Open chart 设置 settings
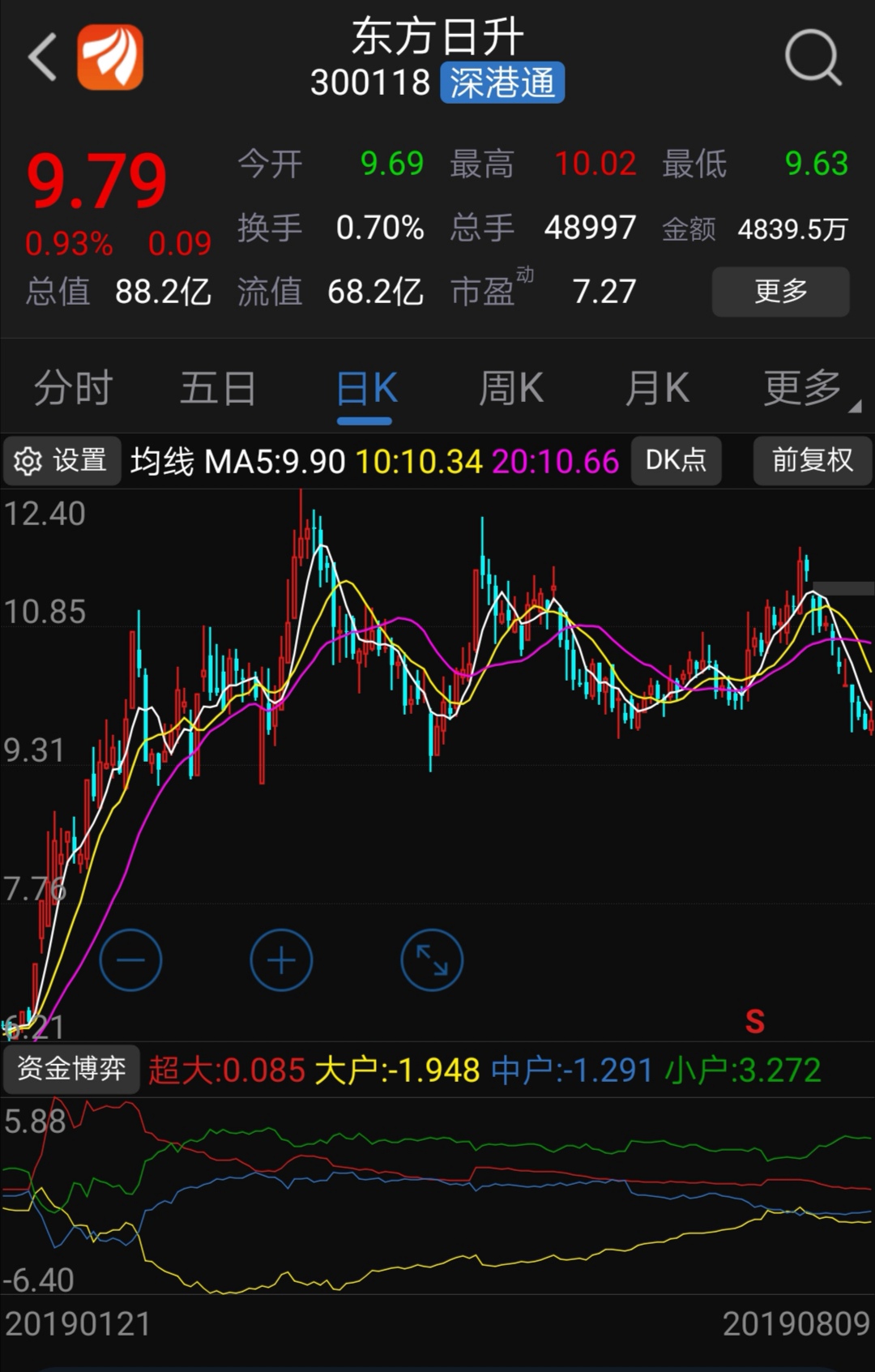The width and height of the screenshot is (875, 1372). (62, 460)
